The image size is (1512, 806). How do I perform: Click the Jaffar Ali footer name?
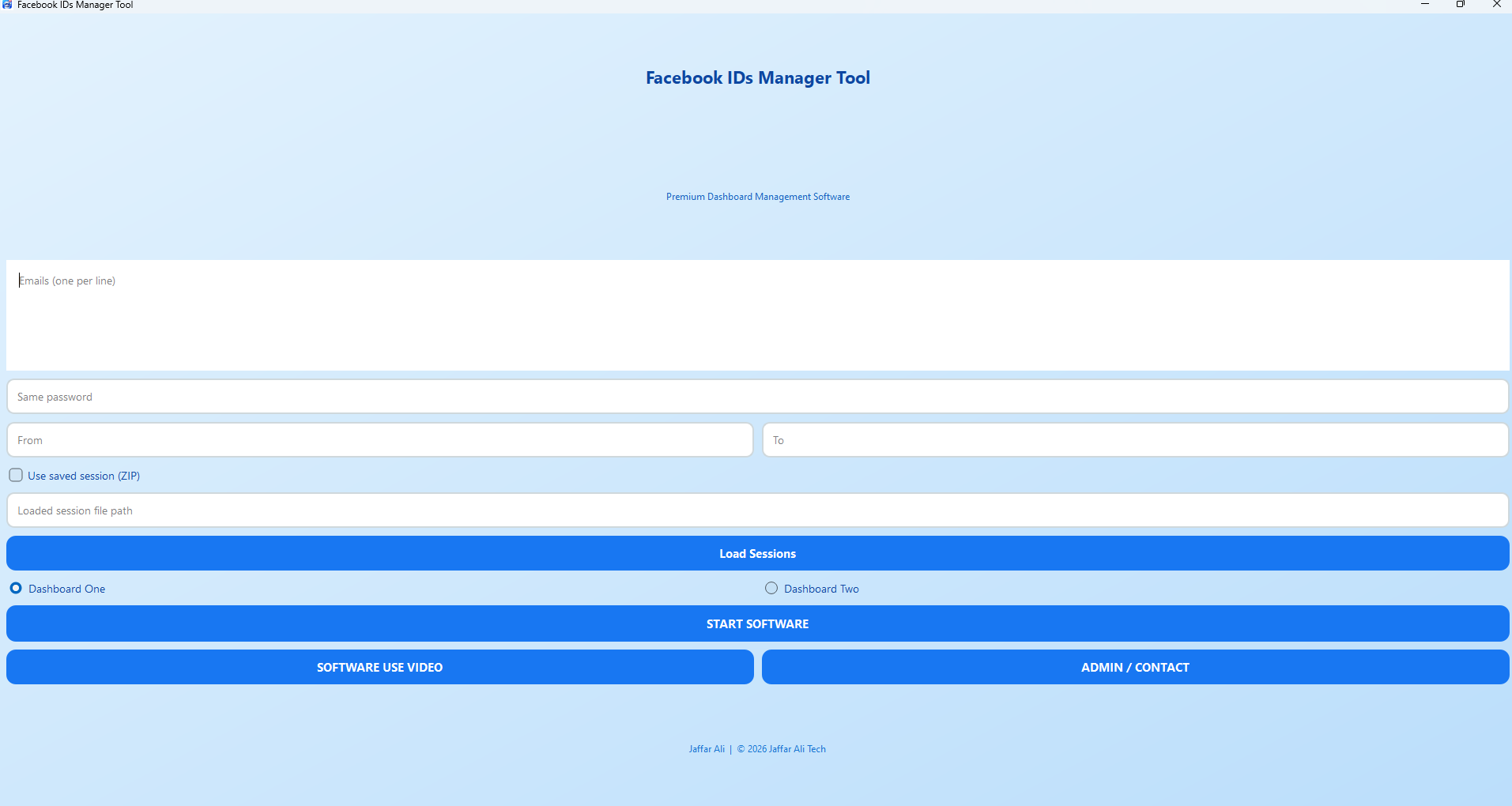pos(707,749)
